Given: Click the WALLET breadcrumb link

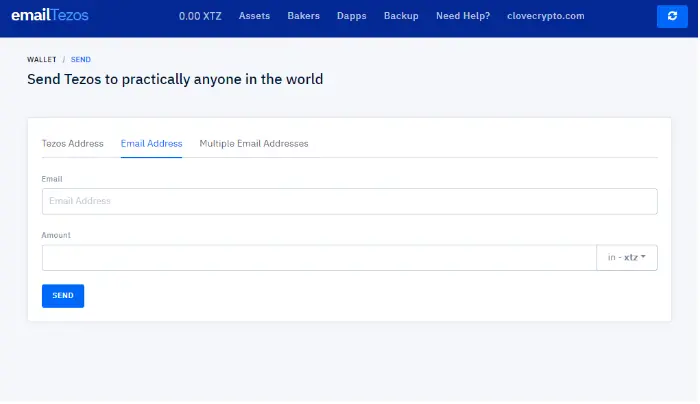Looking at the screenshot, I should coord(42,59).
